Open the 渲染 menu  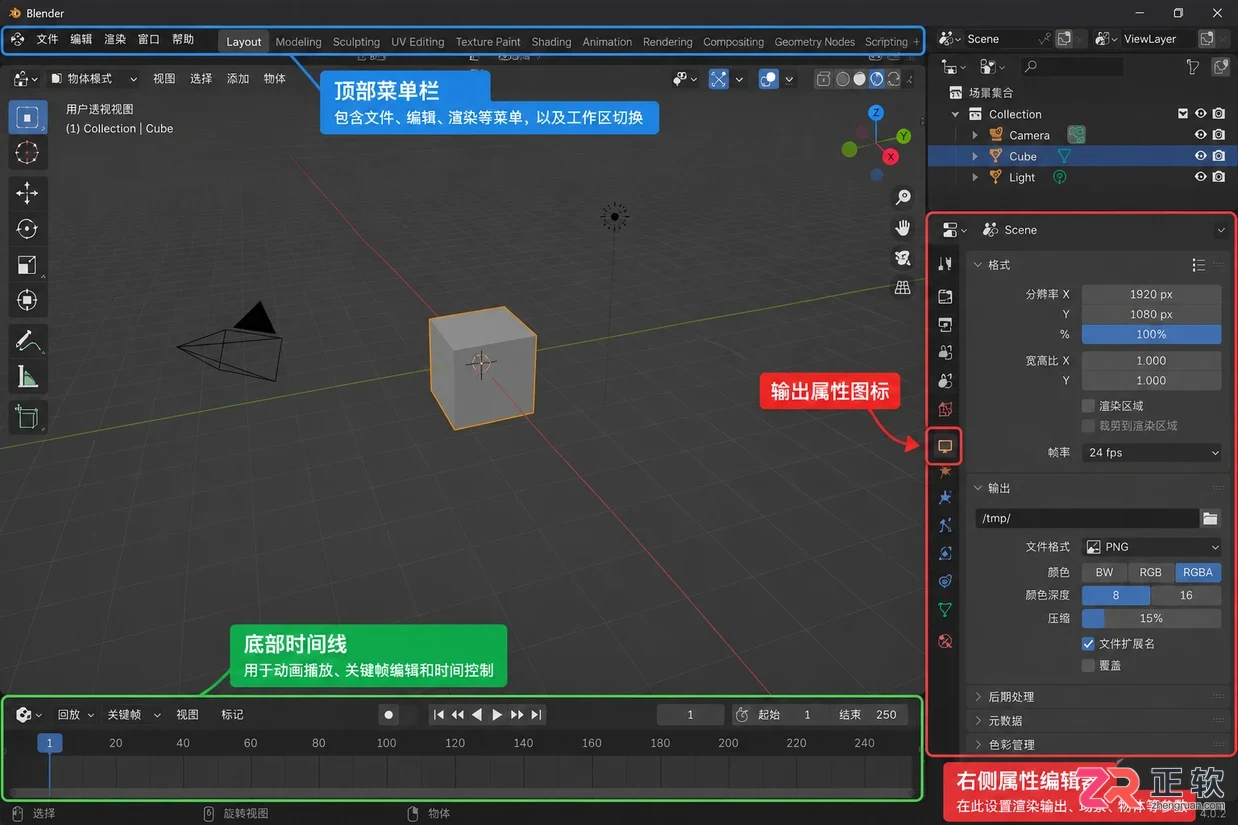tap(115, 39)
